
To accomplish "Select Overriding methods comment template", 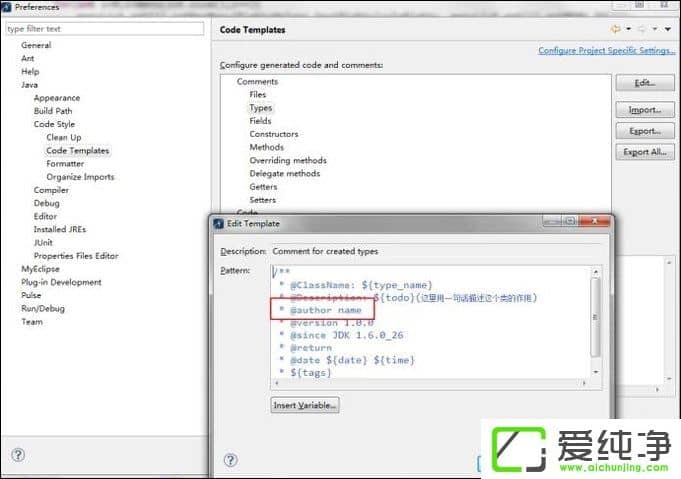I will (288, 160).
